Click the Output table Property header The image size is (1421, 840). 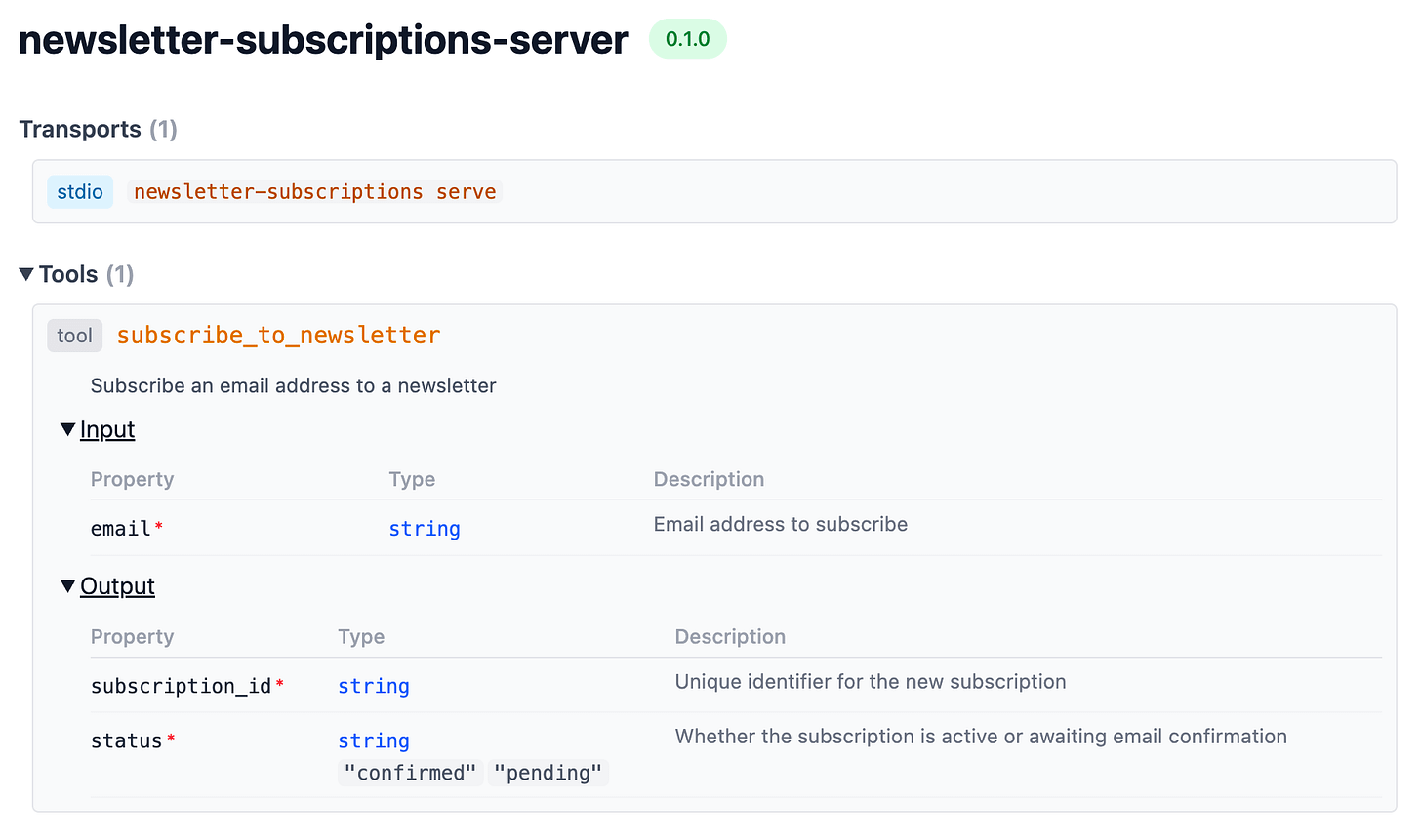[x=132, y=637]
